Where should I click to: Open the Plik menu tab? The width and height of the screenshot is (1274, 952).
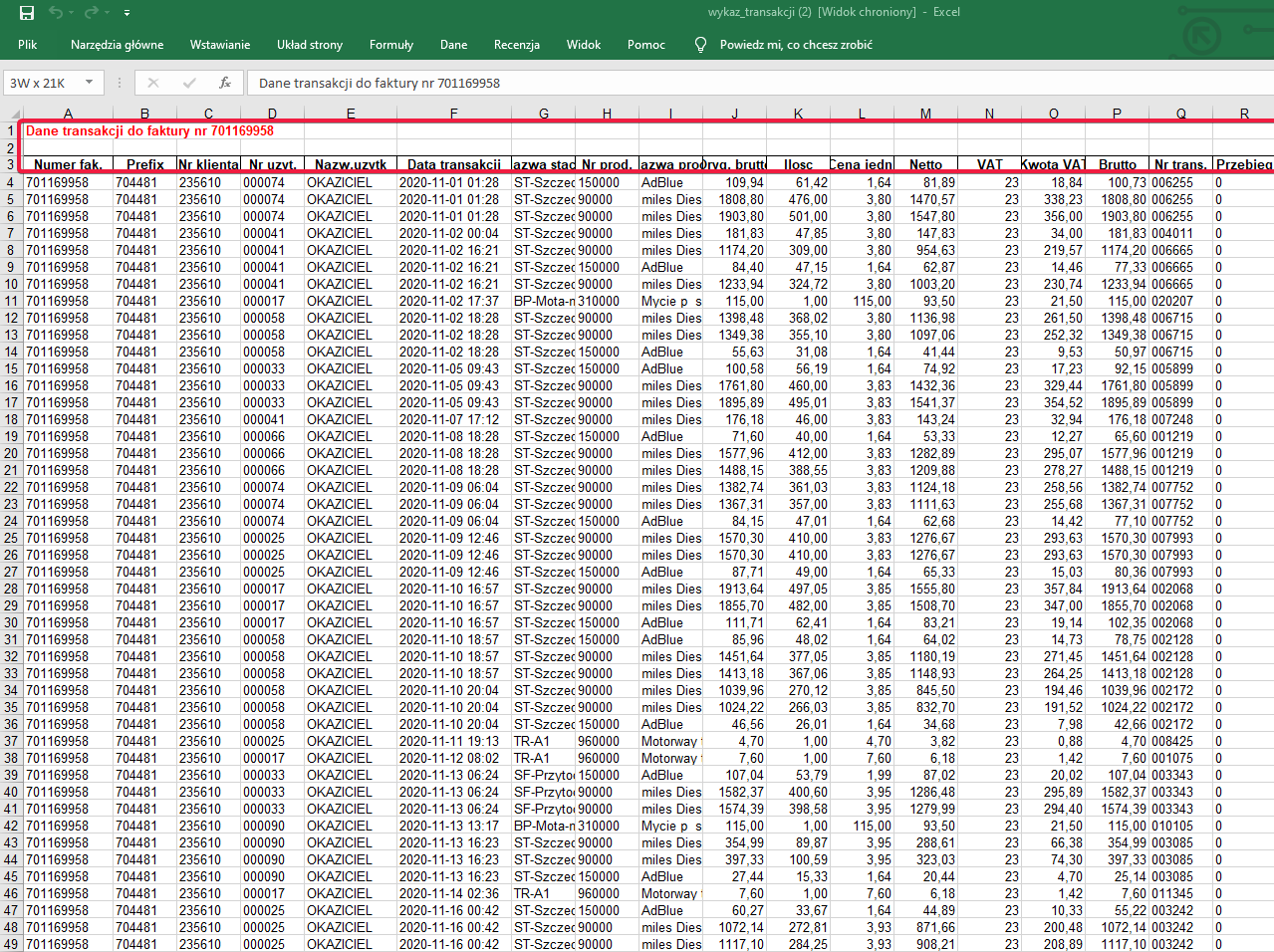coord(28,45)
